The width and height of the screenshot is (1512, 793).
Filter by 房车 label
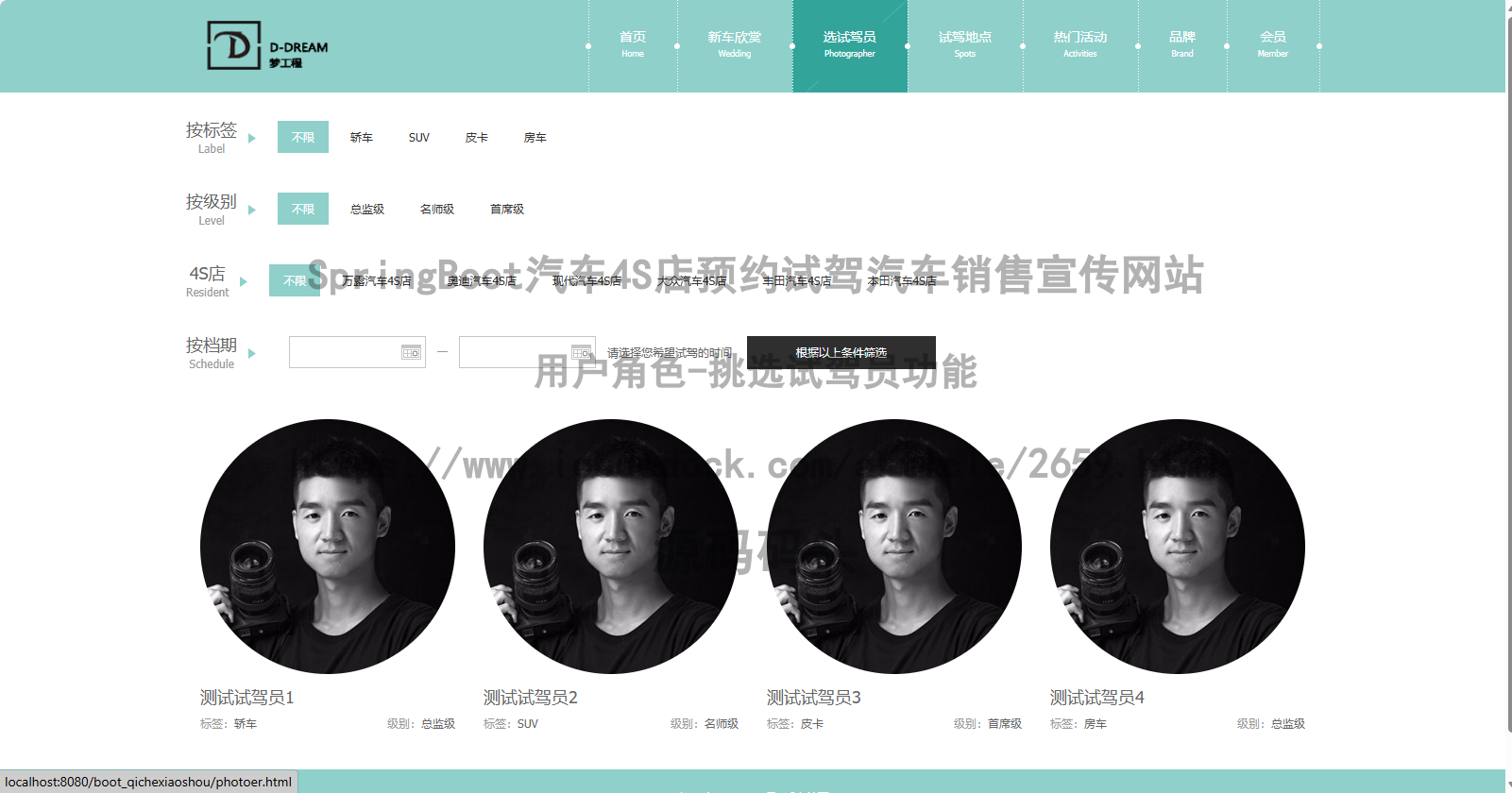[535, 138]
